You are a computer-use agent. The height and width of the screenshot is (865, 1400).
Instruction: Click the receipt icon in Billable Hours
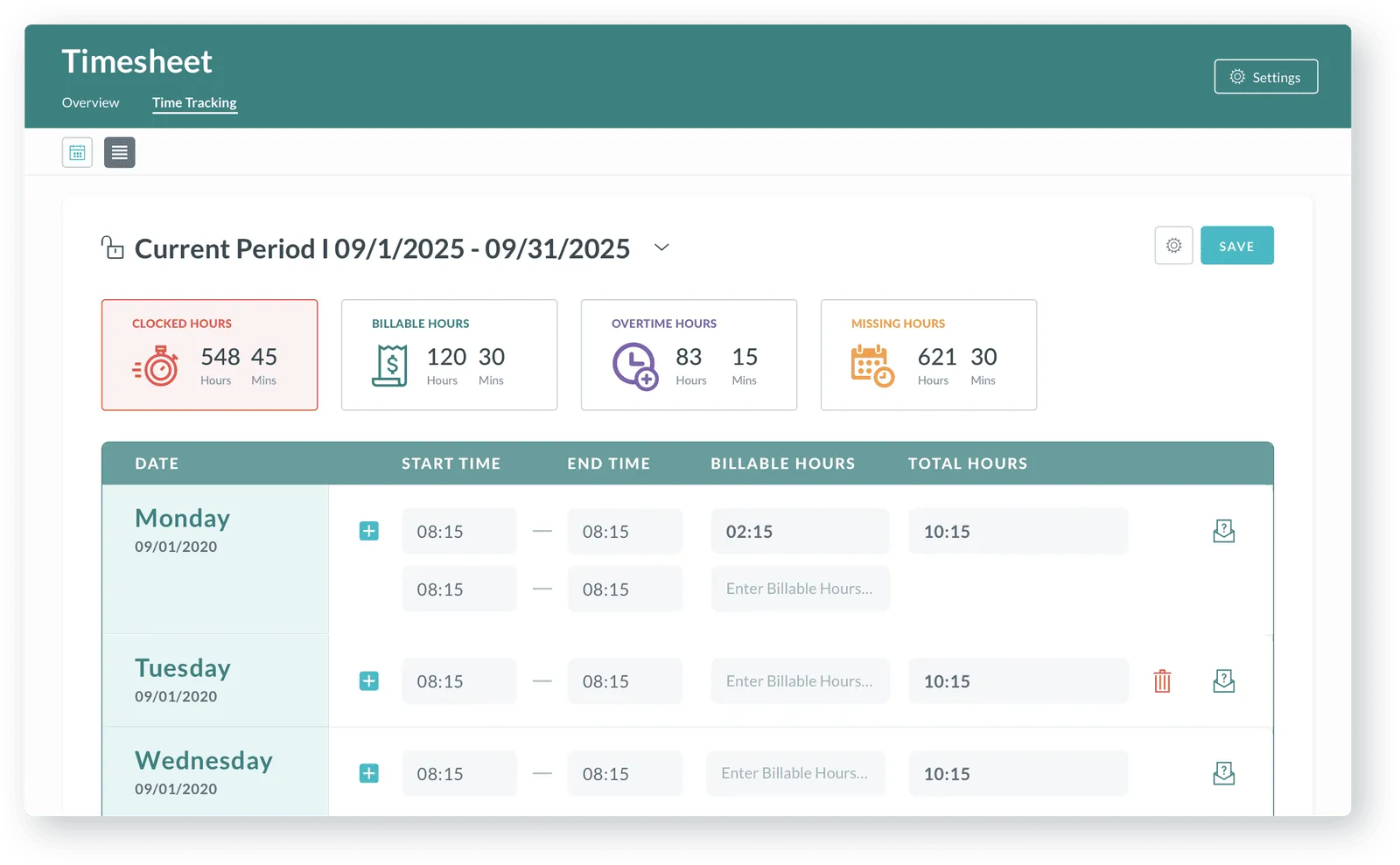pyautogui.click(x=390, y=366)
